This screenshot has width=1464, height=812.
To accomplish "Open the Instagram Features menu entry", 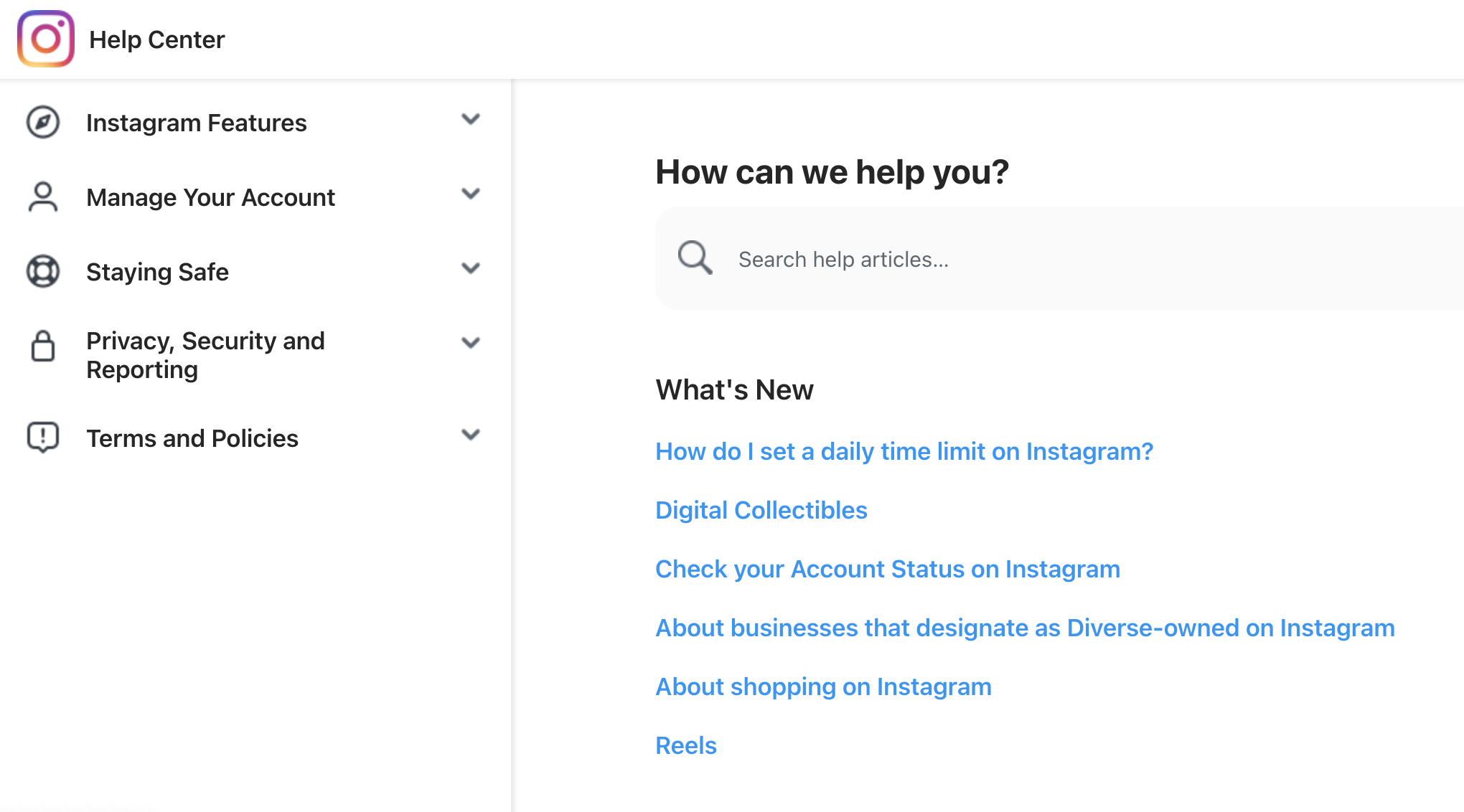I will pyautogui.click(x=196, y=123).
